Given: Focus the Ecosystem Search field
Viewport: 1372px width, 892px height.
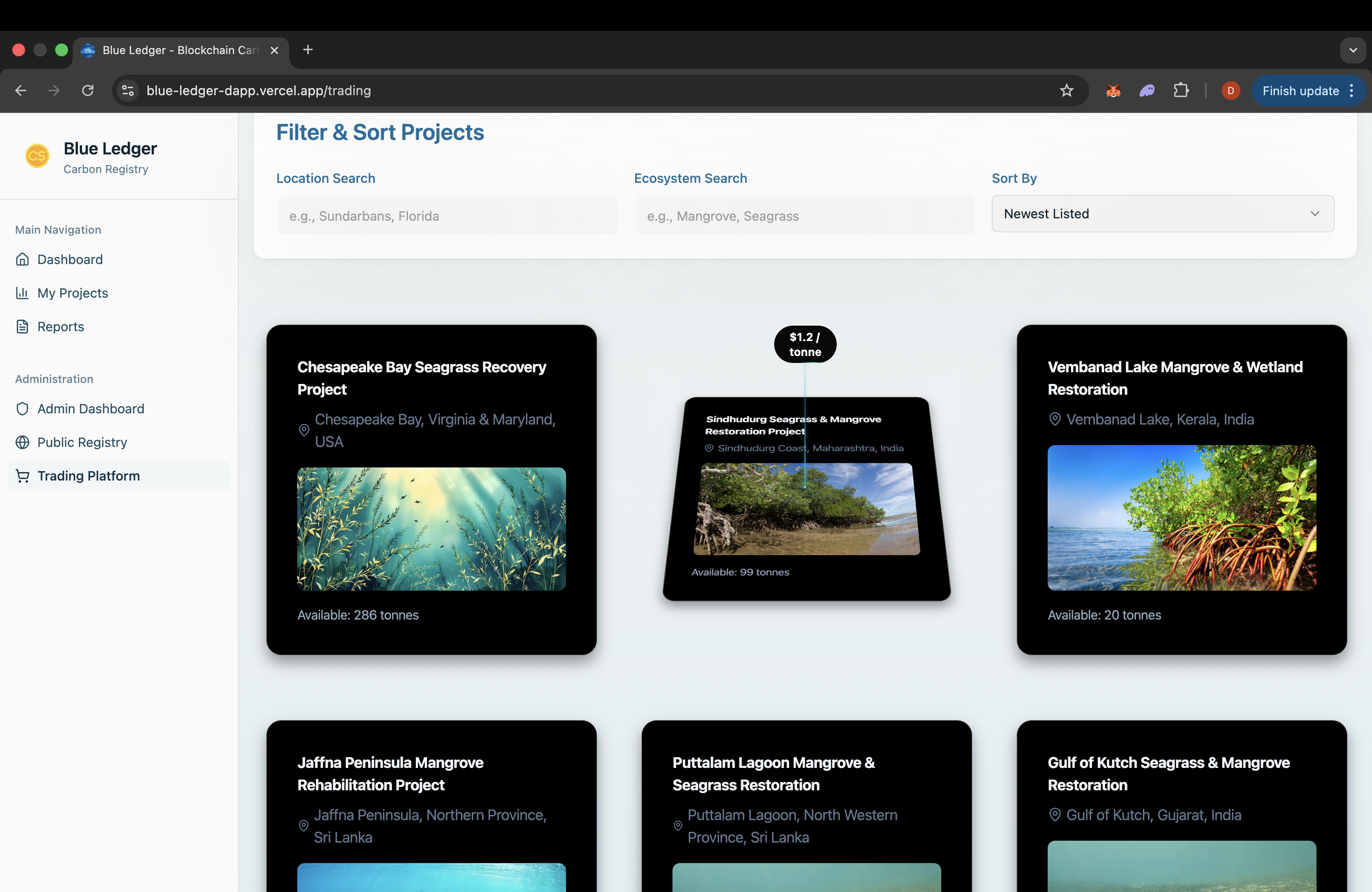Looking at the screenshot, I should pos(805,216).
